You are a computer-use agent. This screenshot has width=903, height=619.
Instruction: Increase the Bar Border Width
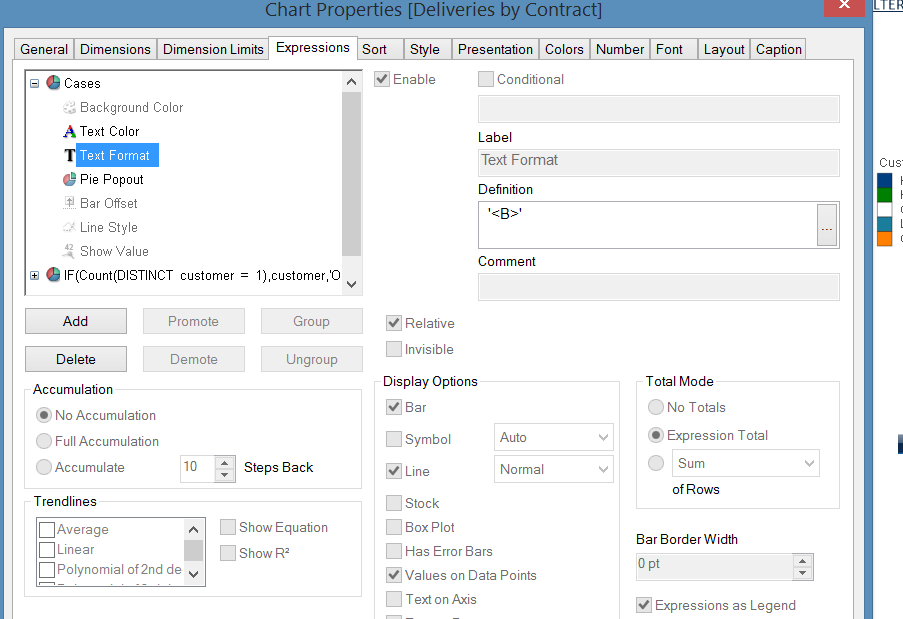802,560
